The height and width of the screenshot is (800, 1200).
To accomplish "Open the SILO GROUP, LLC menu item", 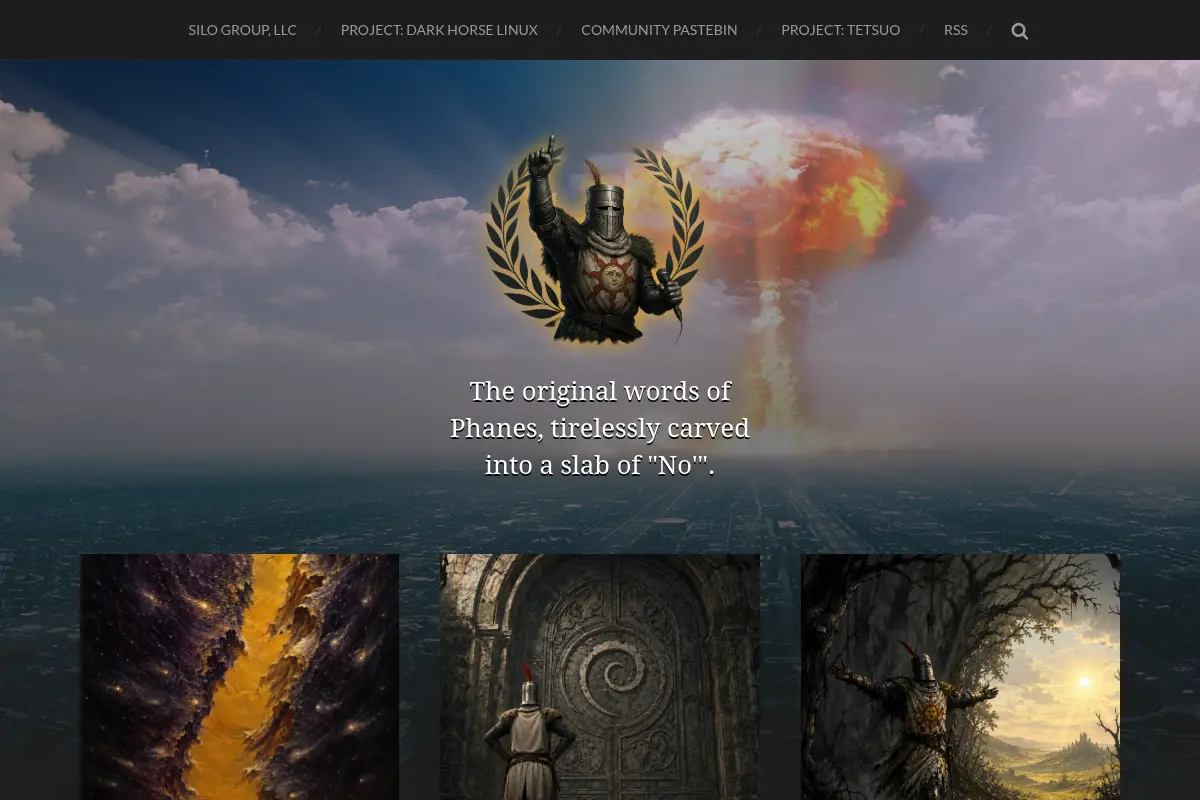I will click(243, 30).
